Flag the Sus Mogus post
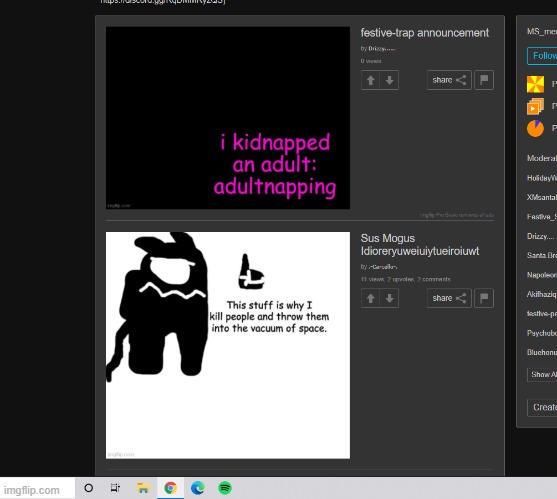This screenshot has width=557, height=499. tap(484, 298)
